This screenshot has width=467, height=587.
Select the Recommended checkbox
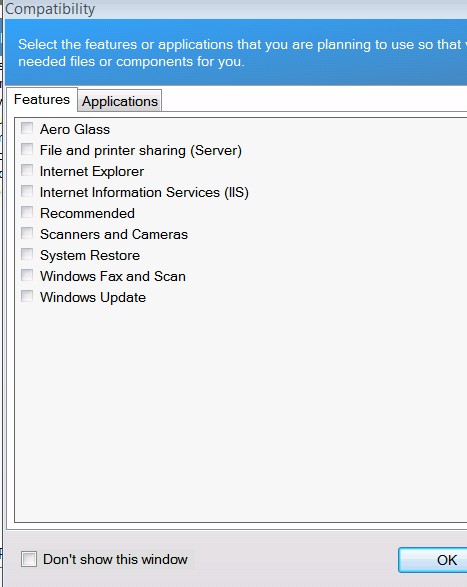coord(27,212)
